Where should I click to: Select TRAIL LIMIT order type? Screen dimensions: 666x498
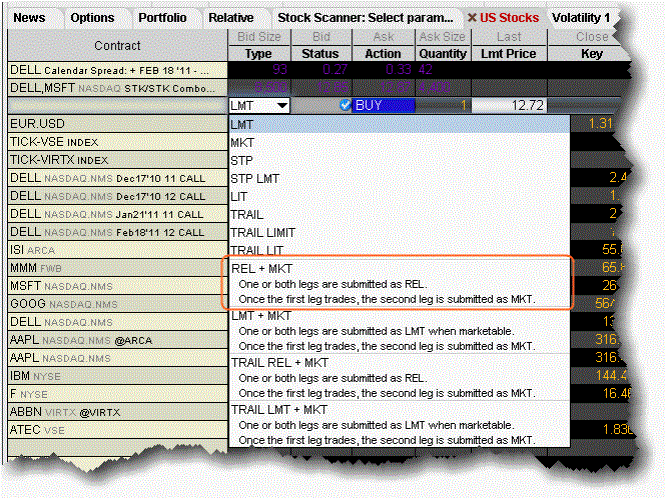tap(264, 233)
